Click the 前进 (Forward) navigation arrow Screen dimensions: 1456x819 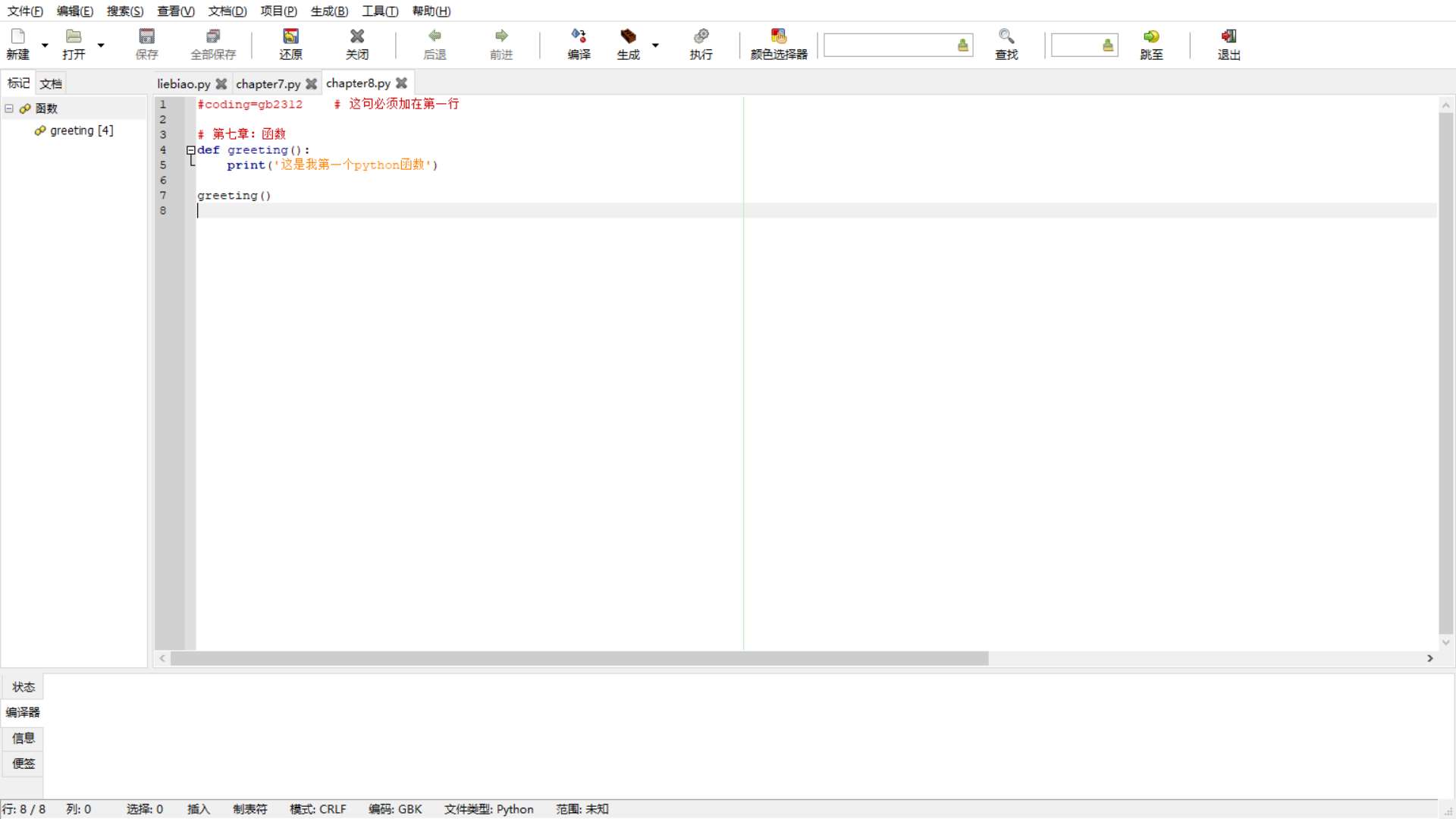pos(501,44)
